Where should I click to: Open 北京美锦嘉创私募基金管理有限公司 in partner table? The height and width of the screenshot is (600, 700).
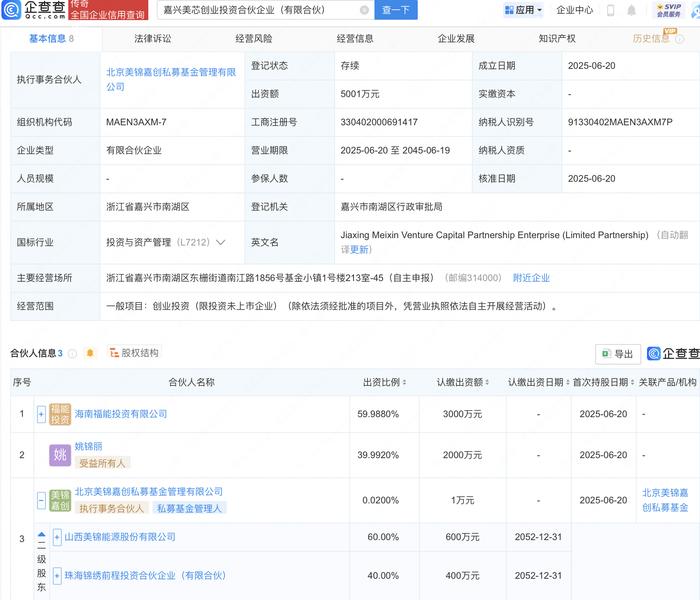click(x=149, y=492)
